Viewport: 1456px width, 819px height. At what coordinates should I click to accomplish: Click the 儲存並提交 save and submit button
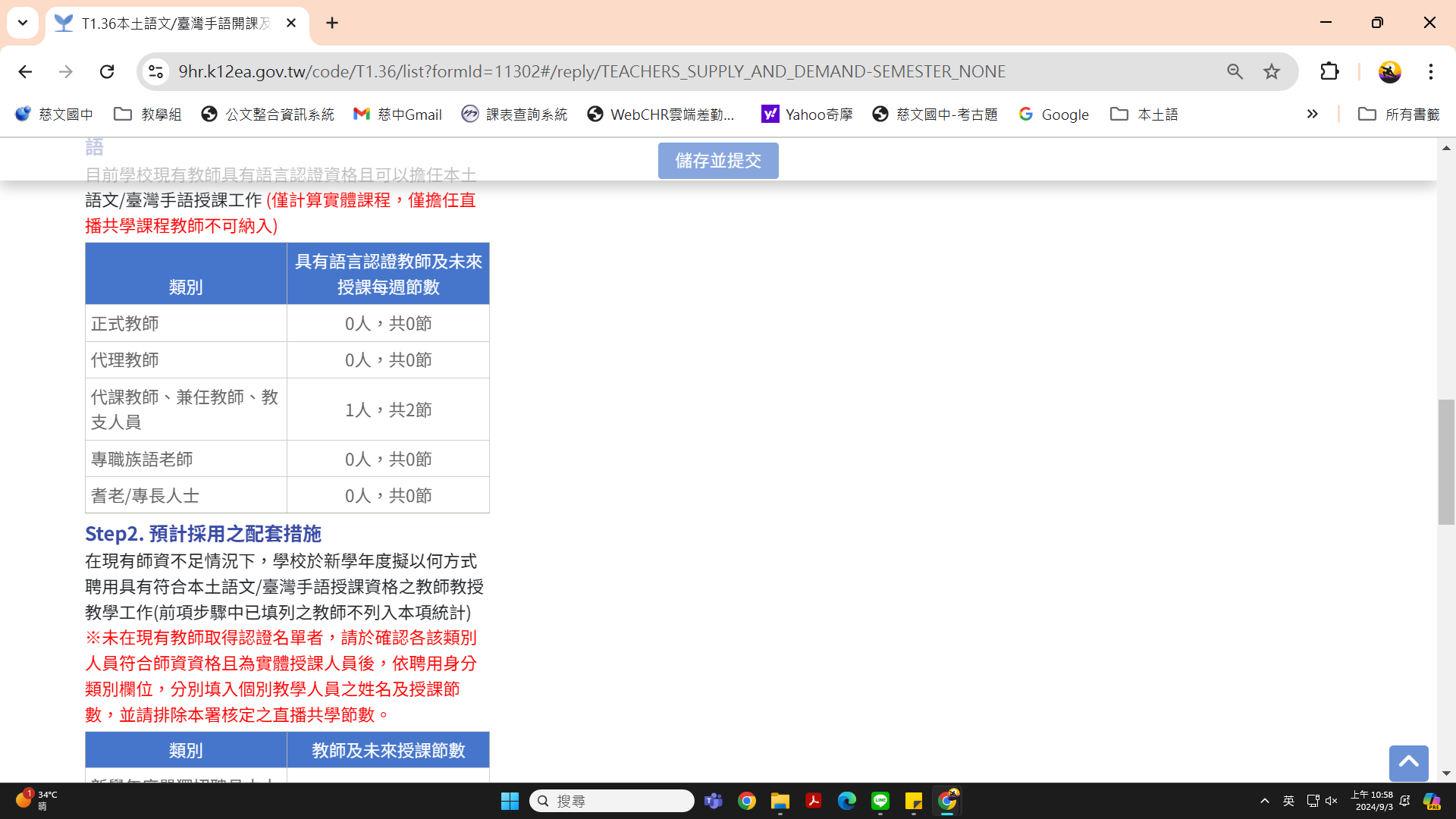point(717,161)
